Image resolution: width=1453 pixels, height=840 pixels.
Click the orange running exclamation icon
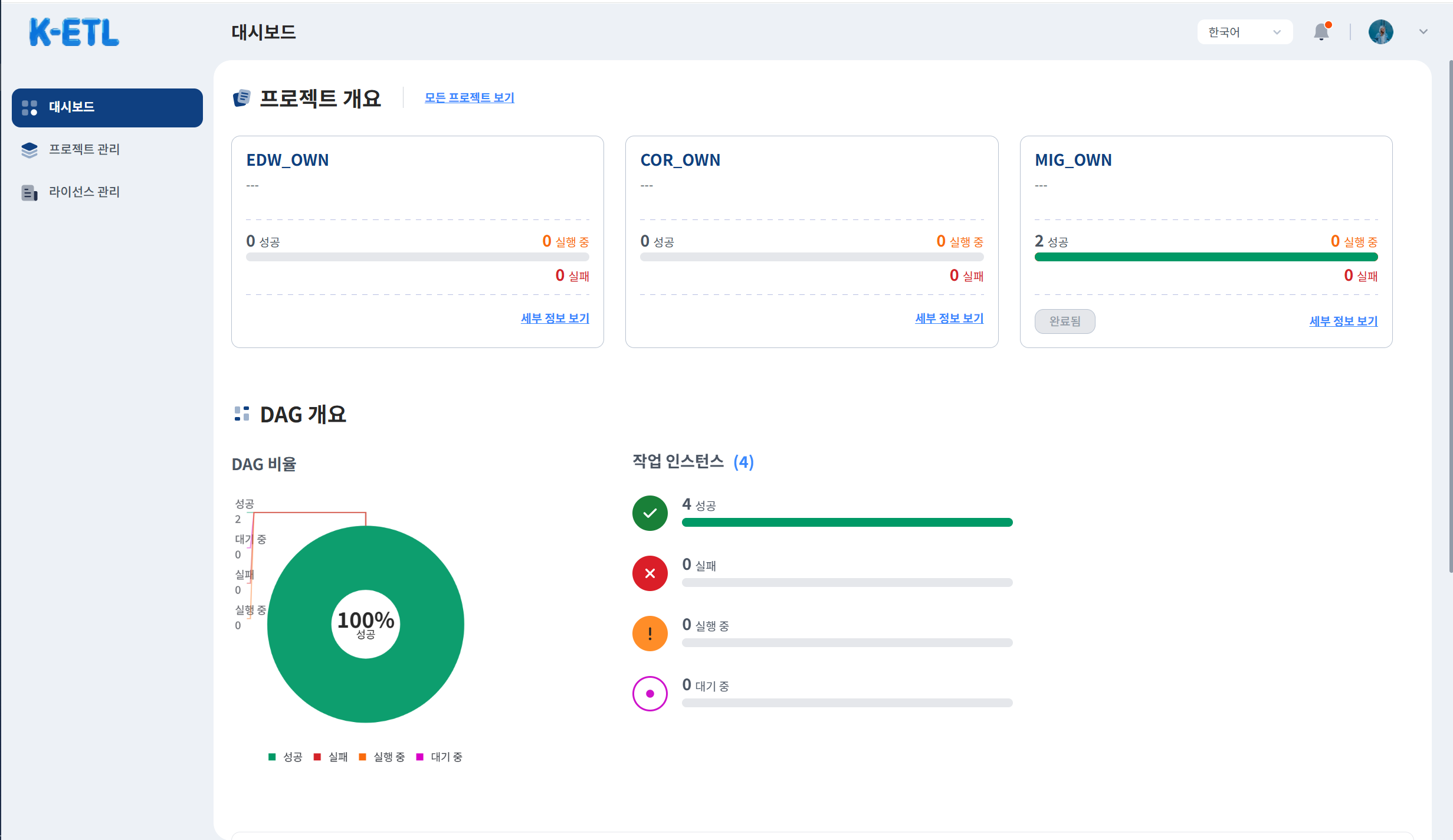point(650,634)
